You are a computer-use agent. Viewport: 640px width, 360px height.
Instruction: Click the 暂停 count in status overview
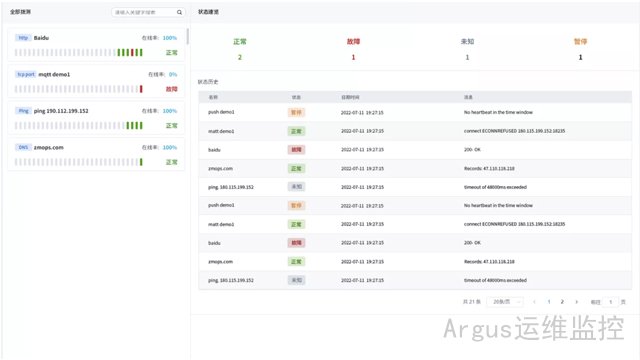point(580,57)
